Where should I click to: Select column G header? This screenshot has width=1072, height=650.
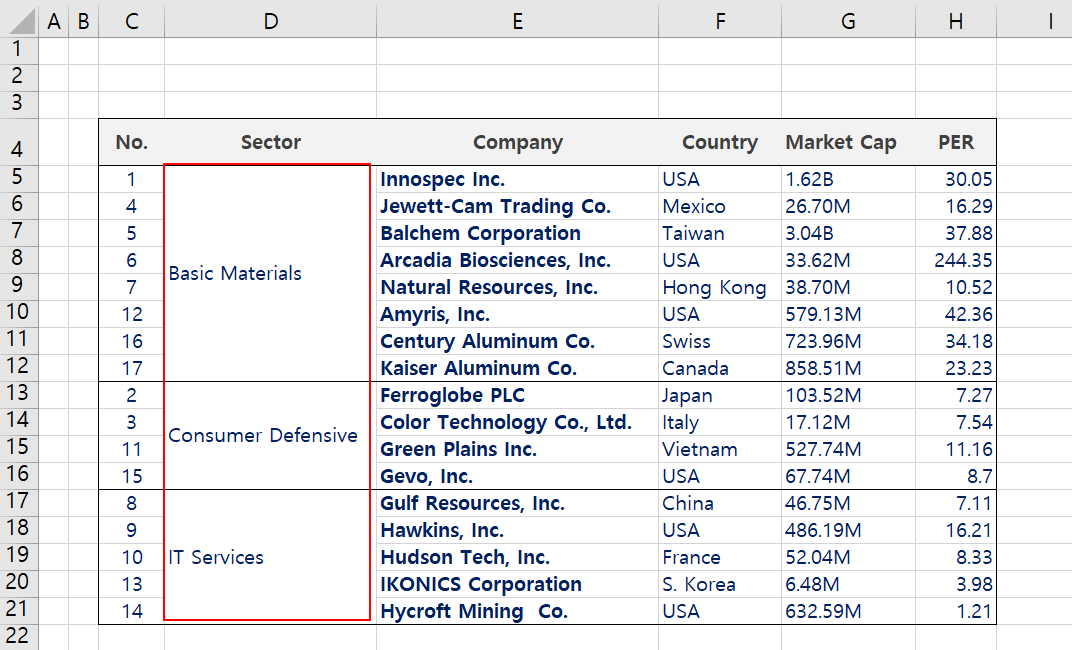point(848,21)
